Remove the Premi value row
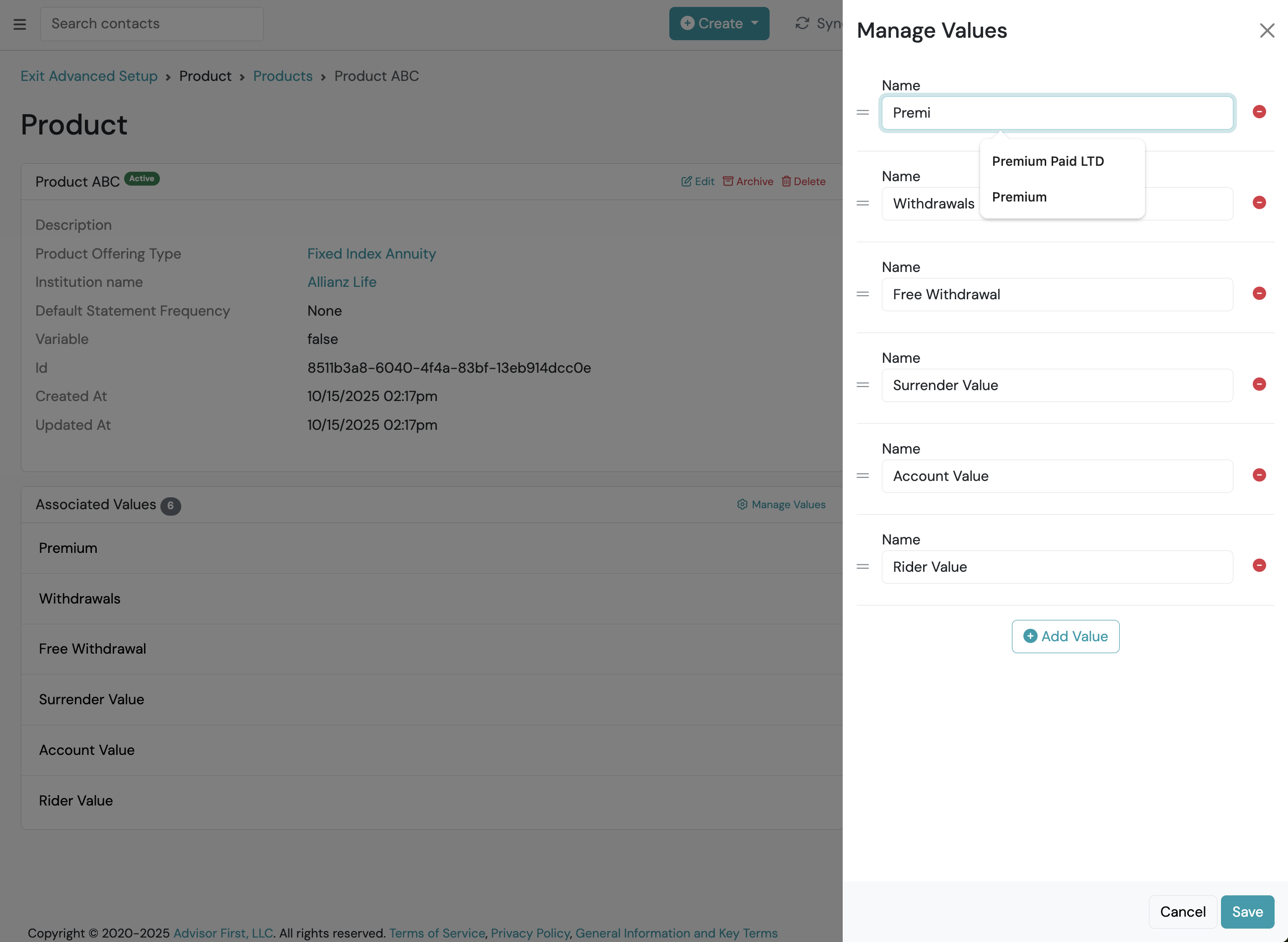 [x=1259, y=112]
